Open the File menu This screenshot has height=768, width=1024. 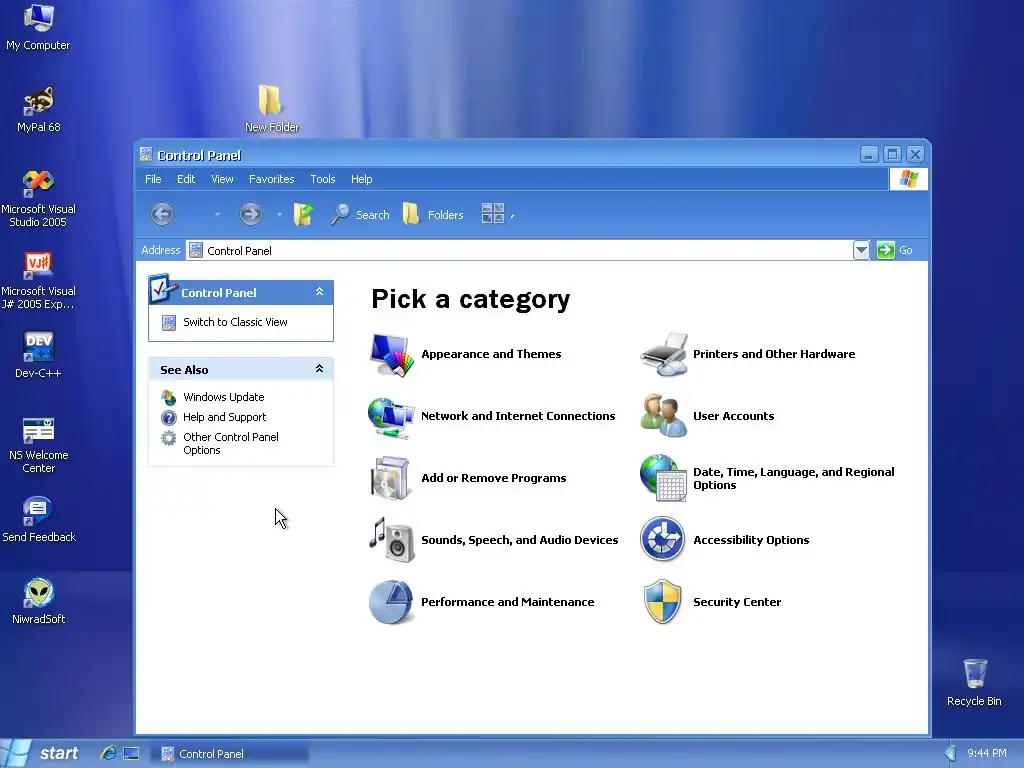click(x=153, y=179)
